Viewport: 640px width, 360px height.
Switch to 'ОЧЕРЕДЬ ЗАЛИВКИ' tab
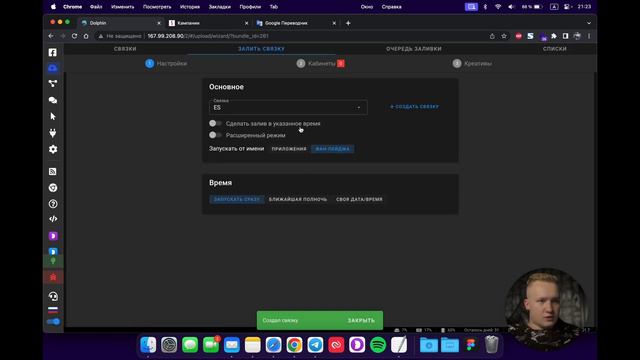[413, 49]
